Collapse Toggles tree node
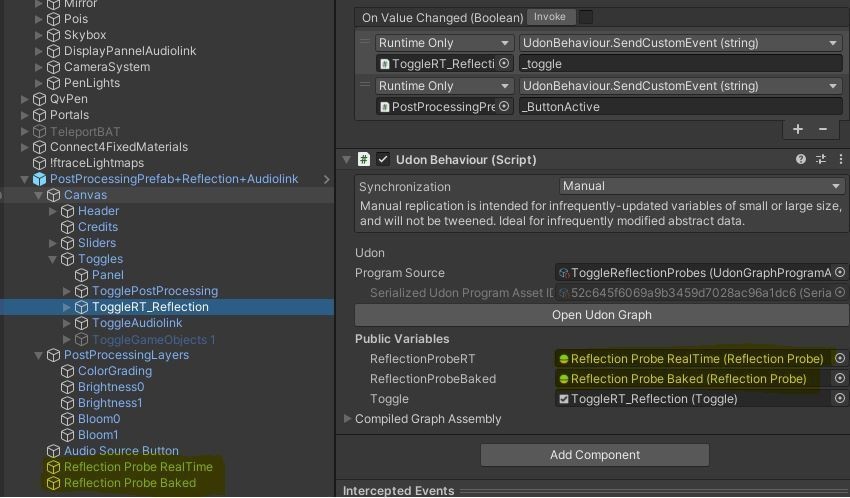850x498 pixels. [53, 259]
